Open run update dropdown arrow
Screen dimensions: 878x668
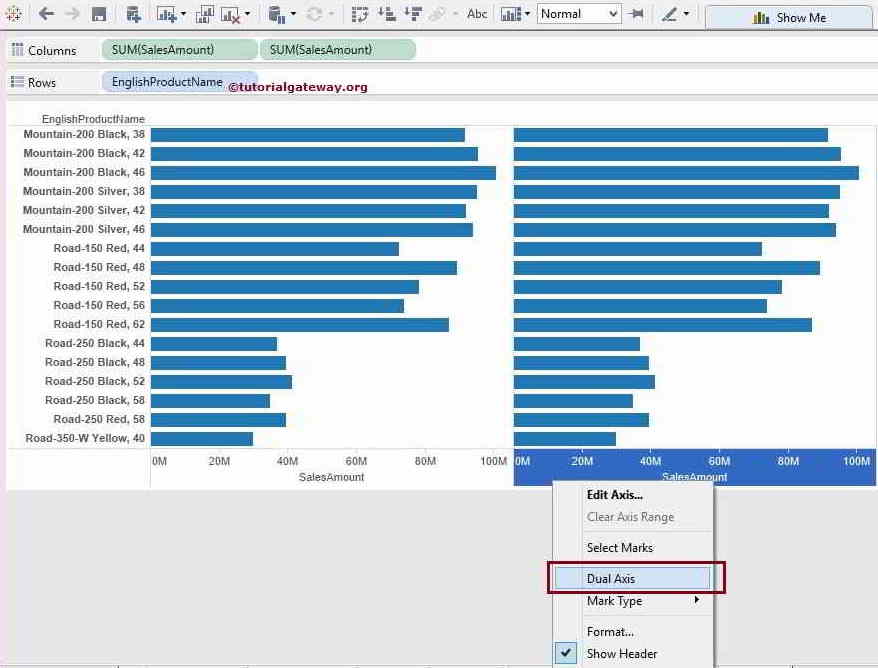pos(331,14)
